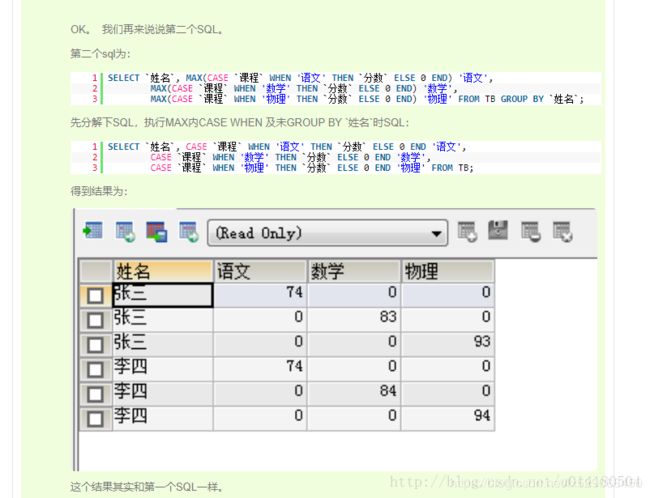Image resolution: width=650 pixels, height=498 pixels.
Task: Tick the checkbox of the row with 物理 94
Action: coord(95,419)
